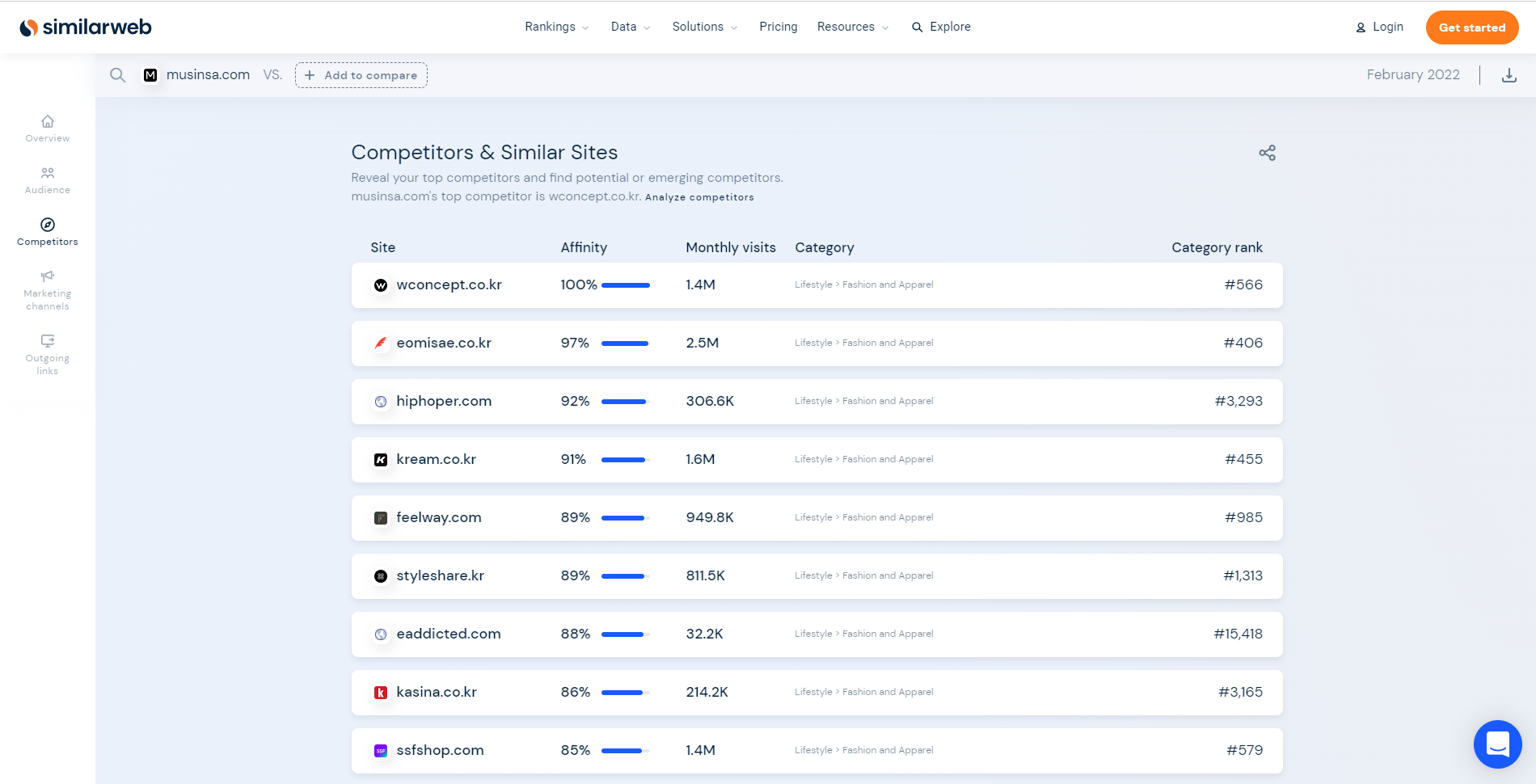Screen dimensions: 1536x784
Task: Expand the Data dropdown menu
Action: (x=630, y=27)
